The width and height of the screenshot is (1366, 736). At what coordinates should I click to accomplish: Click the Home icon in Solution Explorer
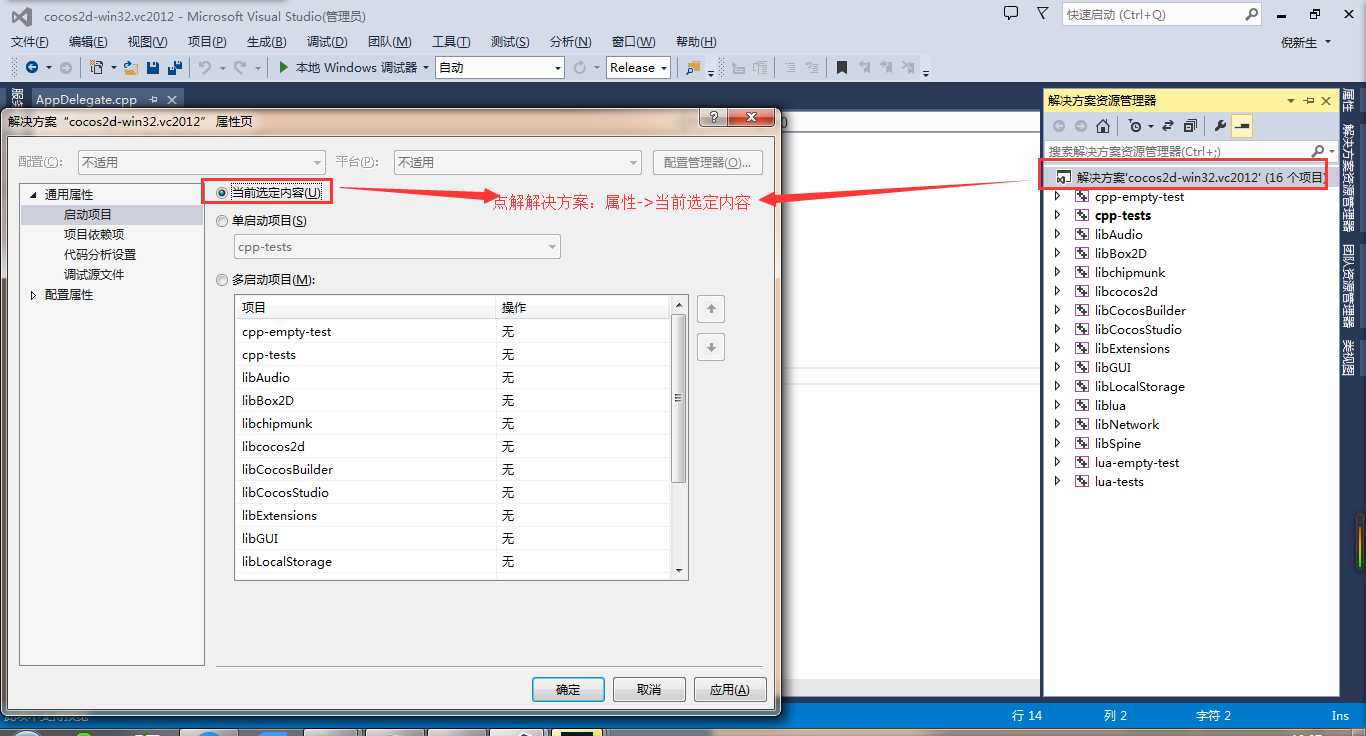click(1102, 126)
